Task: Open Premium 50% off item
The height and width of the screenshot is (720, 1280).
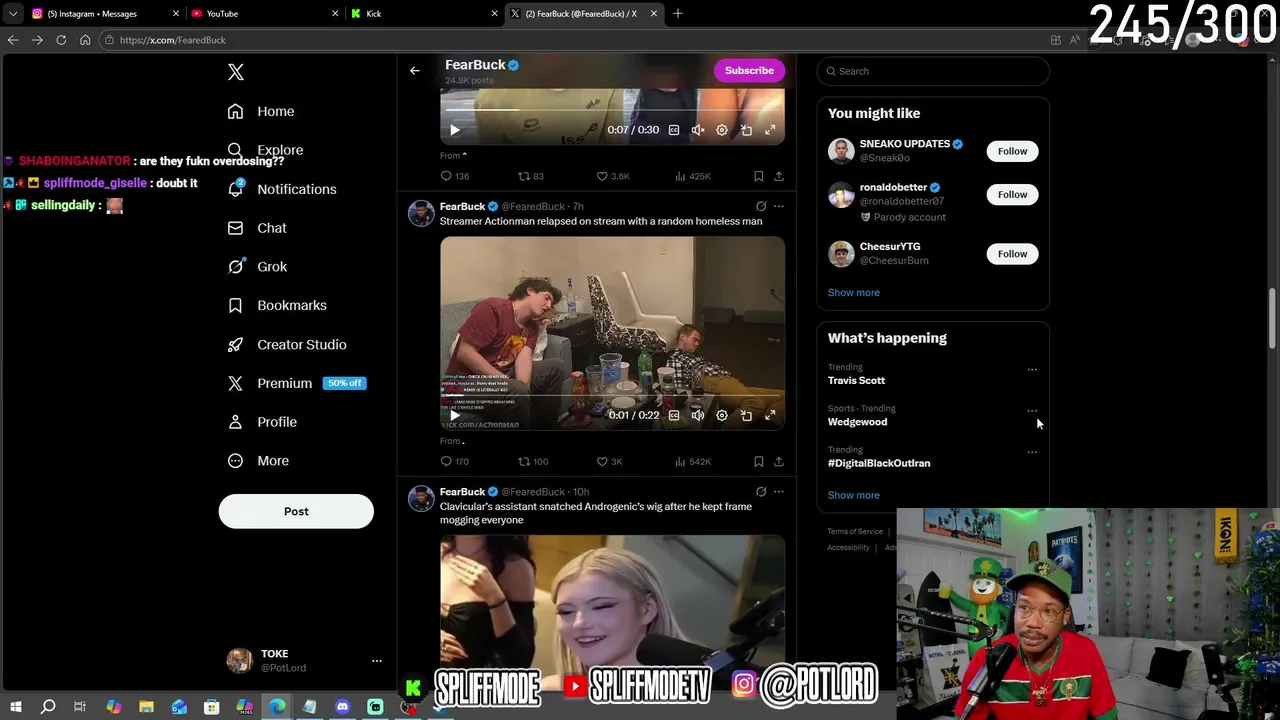Action: [x=296, y=383]
